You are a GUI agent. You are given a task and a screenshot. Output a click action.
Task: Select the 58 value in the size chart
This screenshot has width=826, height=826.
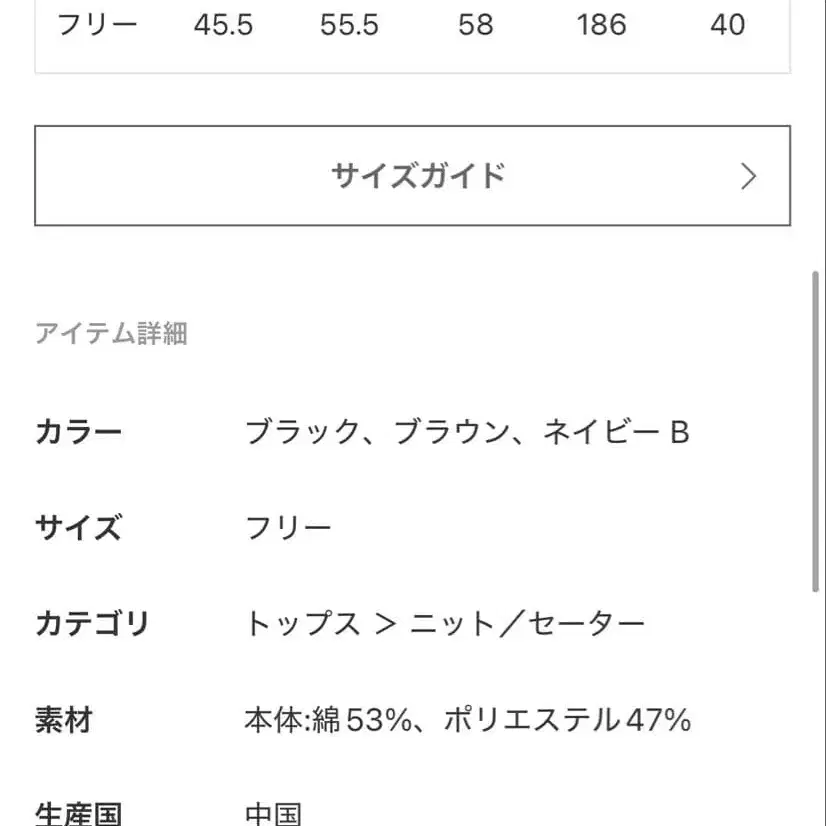point(476,26)
